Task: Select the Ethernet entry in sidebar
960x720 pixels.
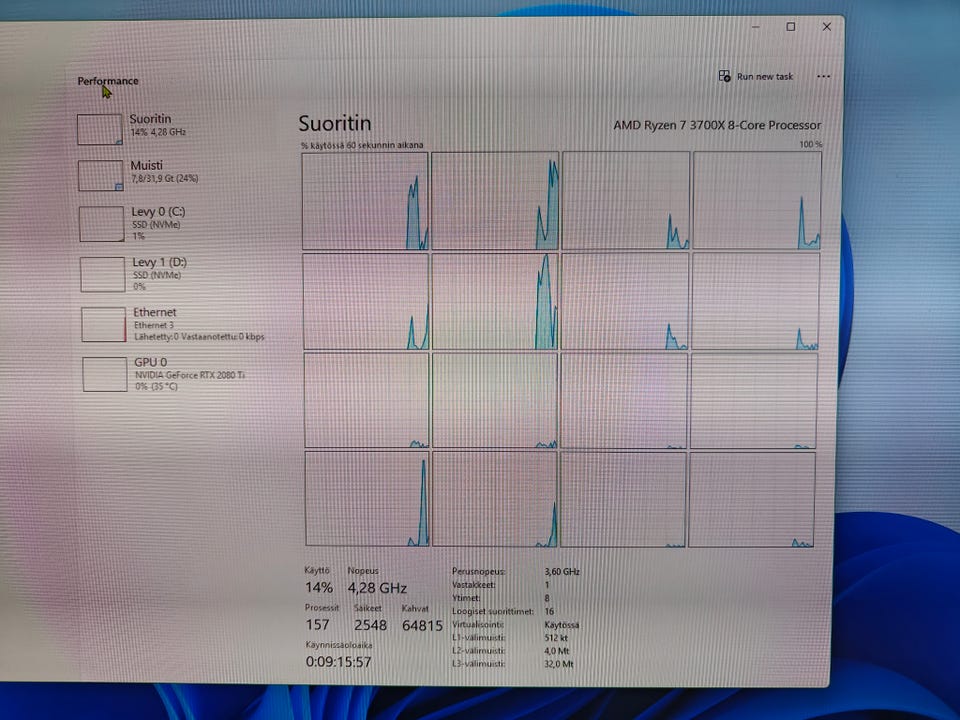Action: point(174,324)
